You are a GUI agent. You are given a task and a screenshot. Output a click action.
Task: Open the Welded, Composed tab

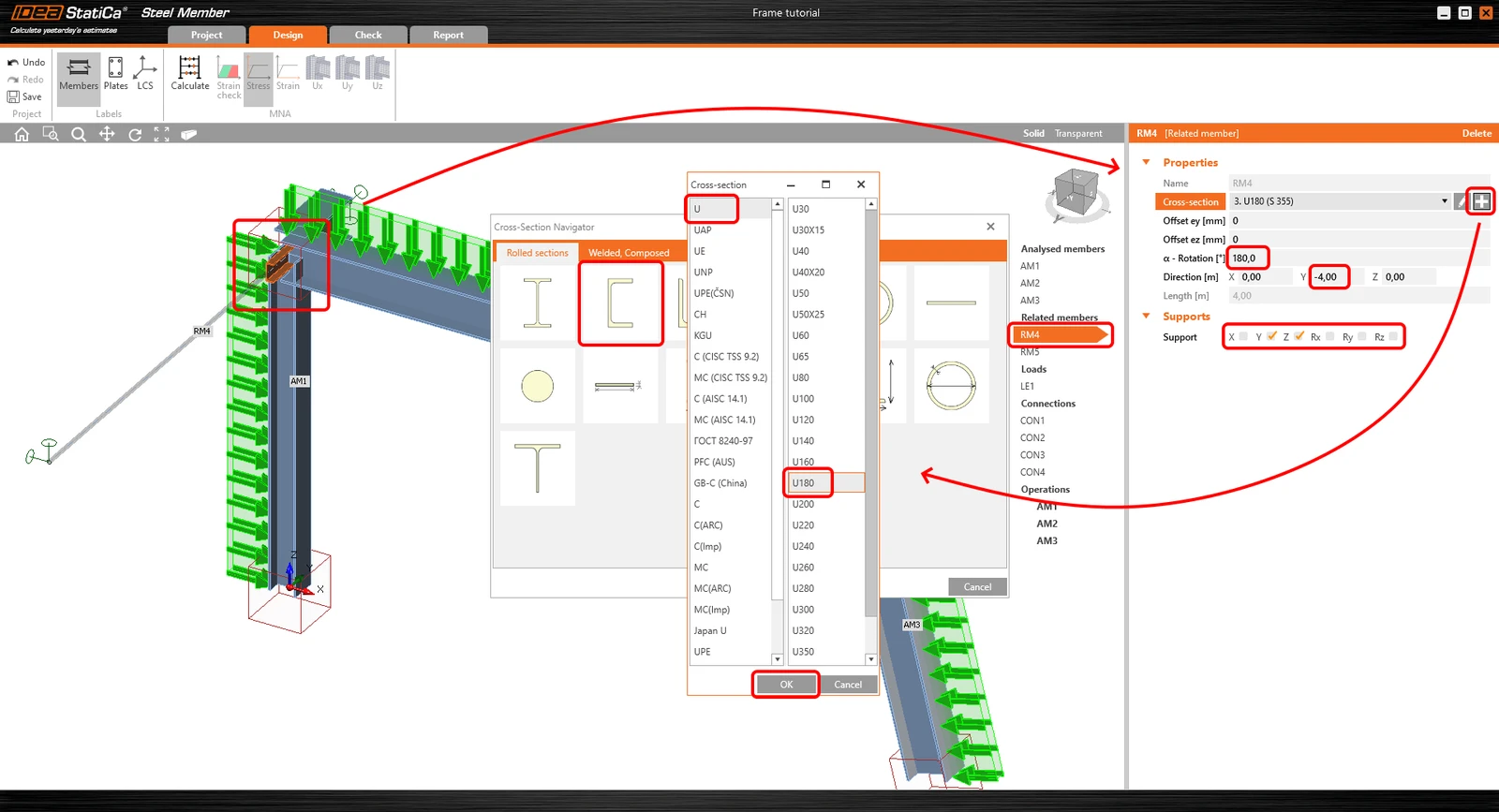[629, 253]
